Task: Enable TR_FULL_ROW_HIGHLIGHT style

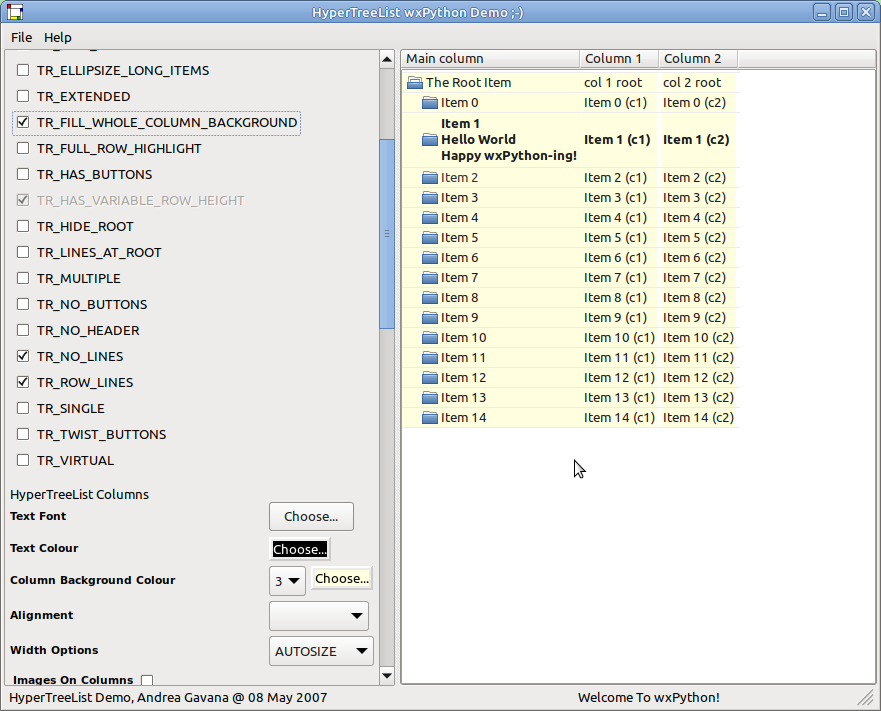Action: pos(23,148)
